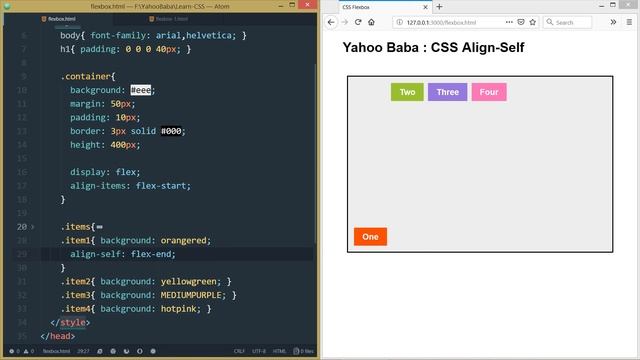640x360 pixels.
Task: Reload the flexbox page
Action: pos(358,22)
